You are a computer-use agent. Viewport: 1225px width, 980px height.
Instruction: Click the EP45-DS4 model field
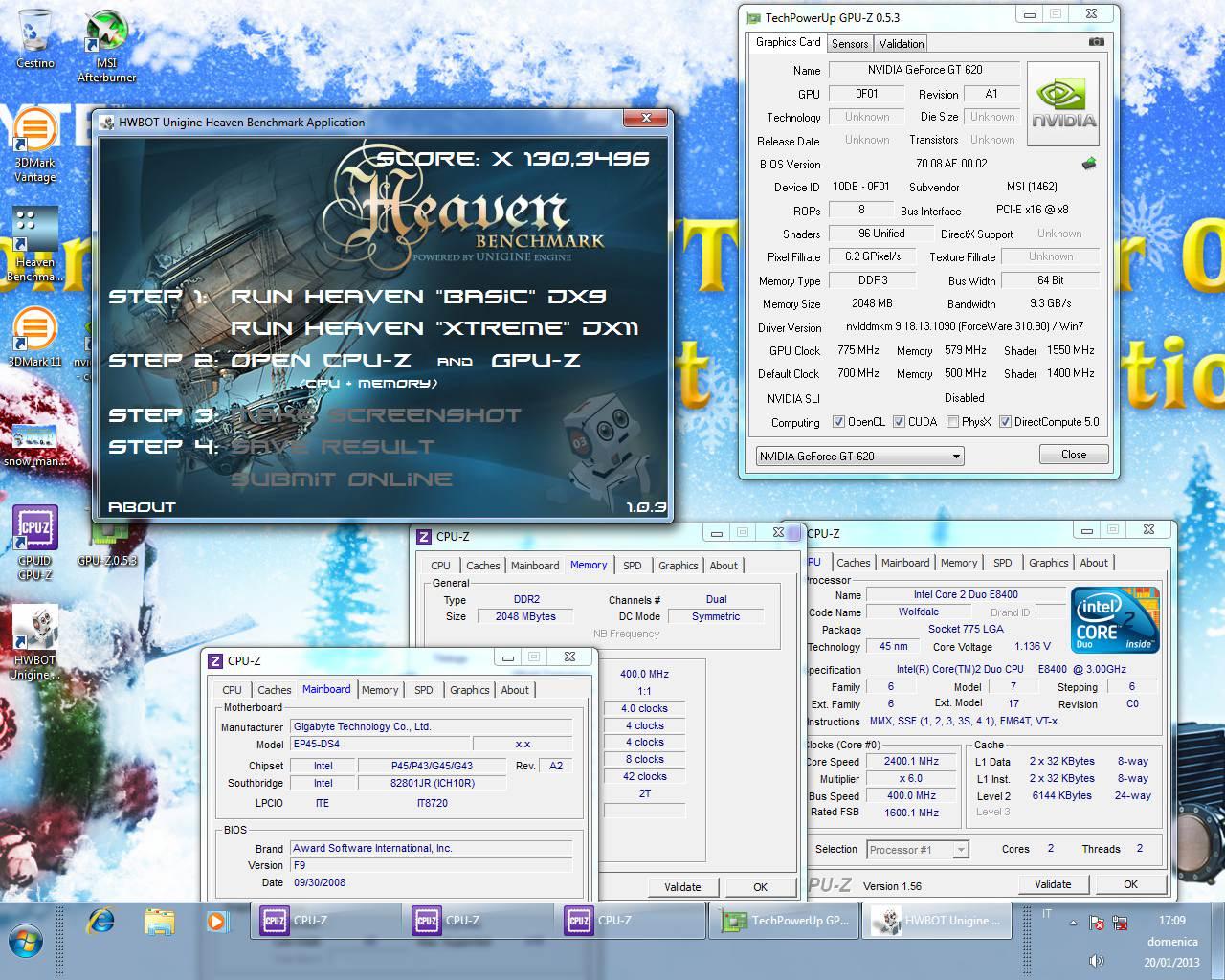pos(380,744)
